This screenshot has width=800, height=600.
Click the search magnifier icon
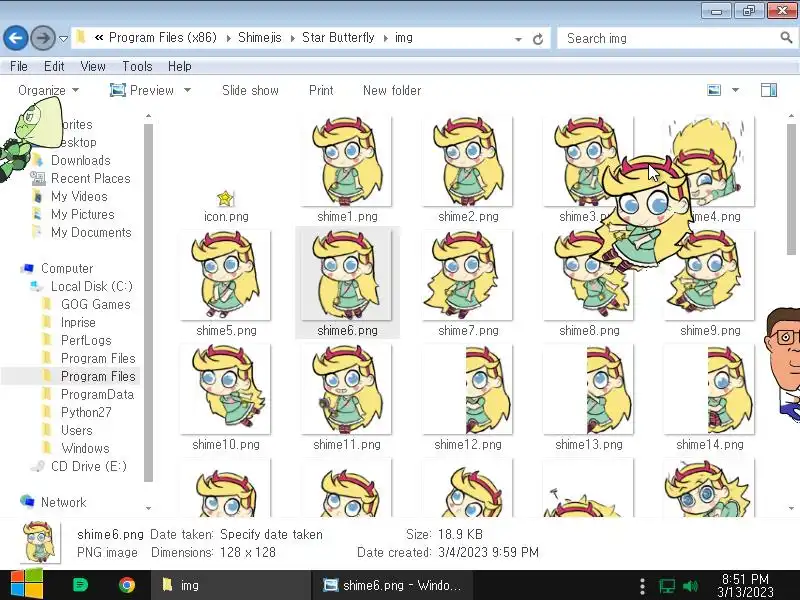(x=786, y=37)
